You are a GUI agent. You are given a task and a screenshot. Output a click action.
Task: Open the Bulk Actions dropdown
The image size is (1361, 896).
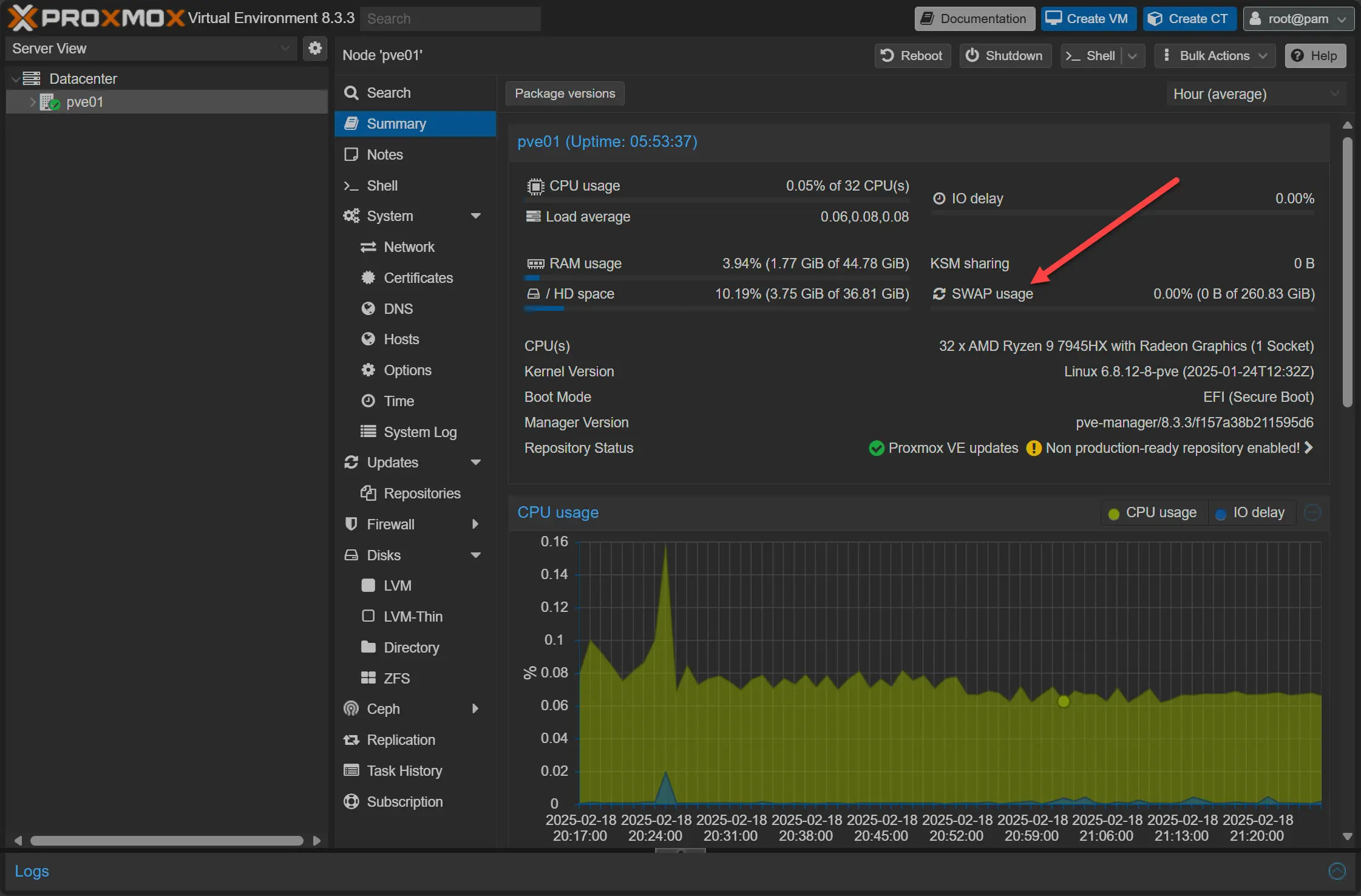1215,55
